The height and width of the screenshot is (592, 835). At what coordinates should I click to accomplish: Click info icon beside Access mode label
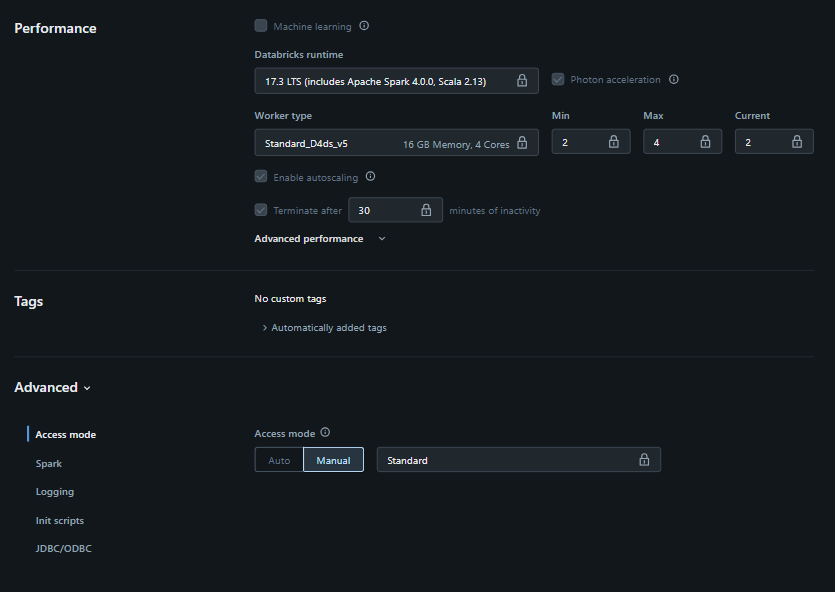[x=325, y=433]
